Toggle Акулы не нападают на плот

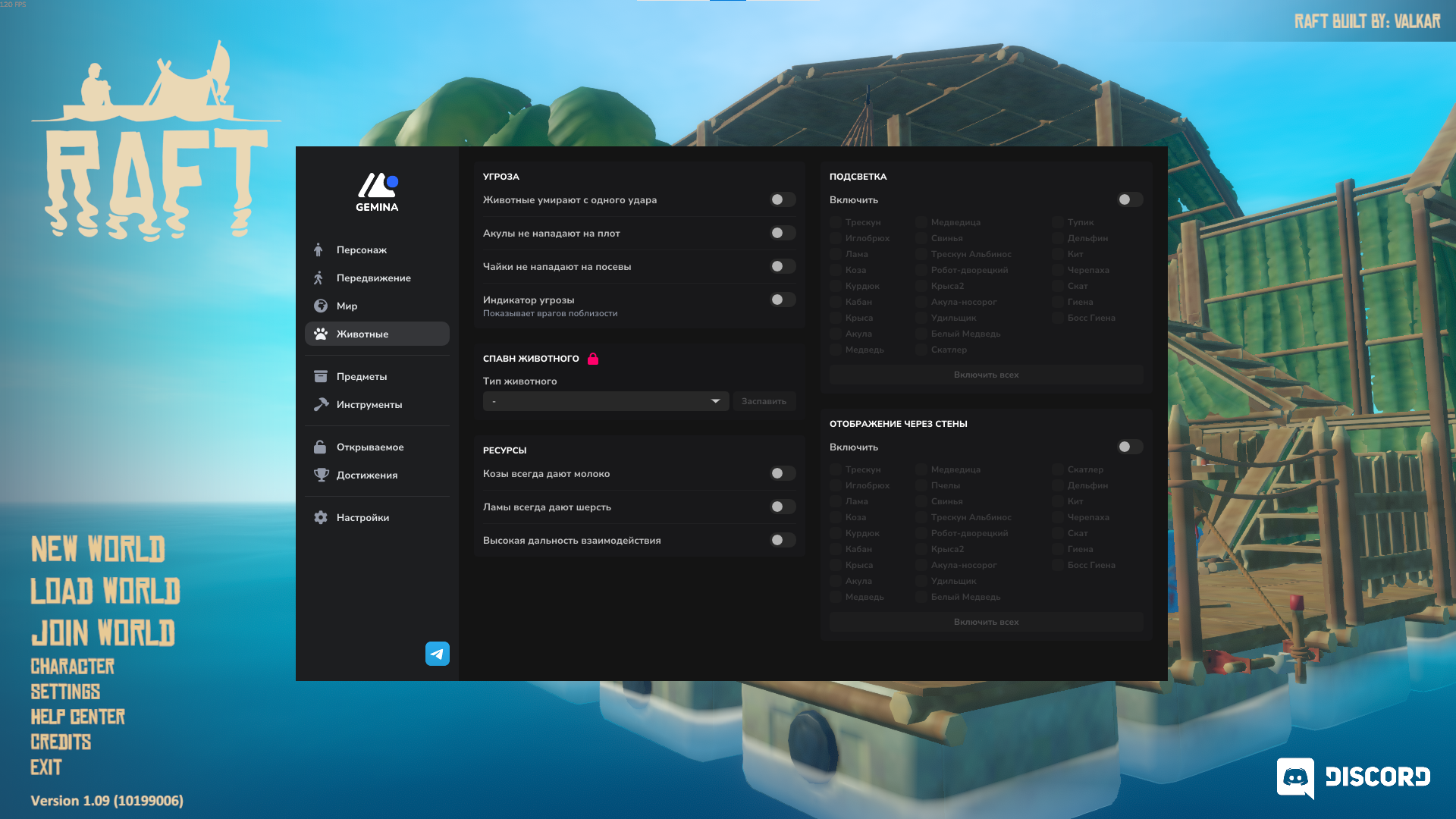pyautogui.click(x=782, y=233)
